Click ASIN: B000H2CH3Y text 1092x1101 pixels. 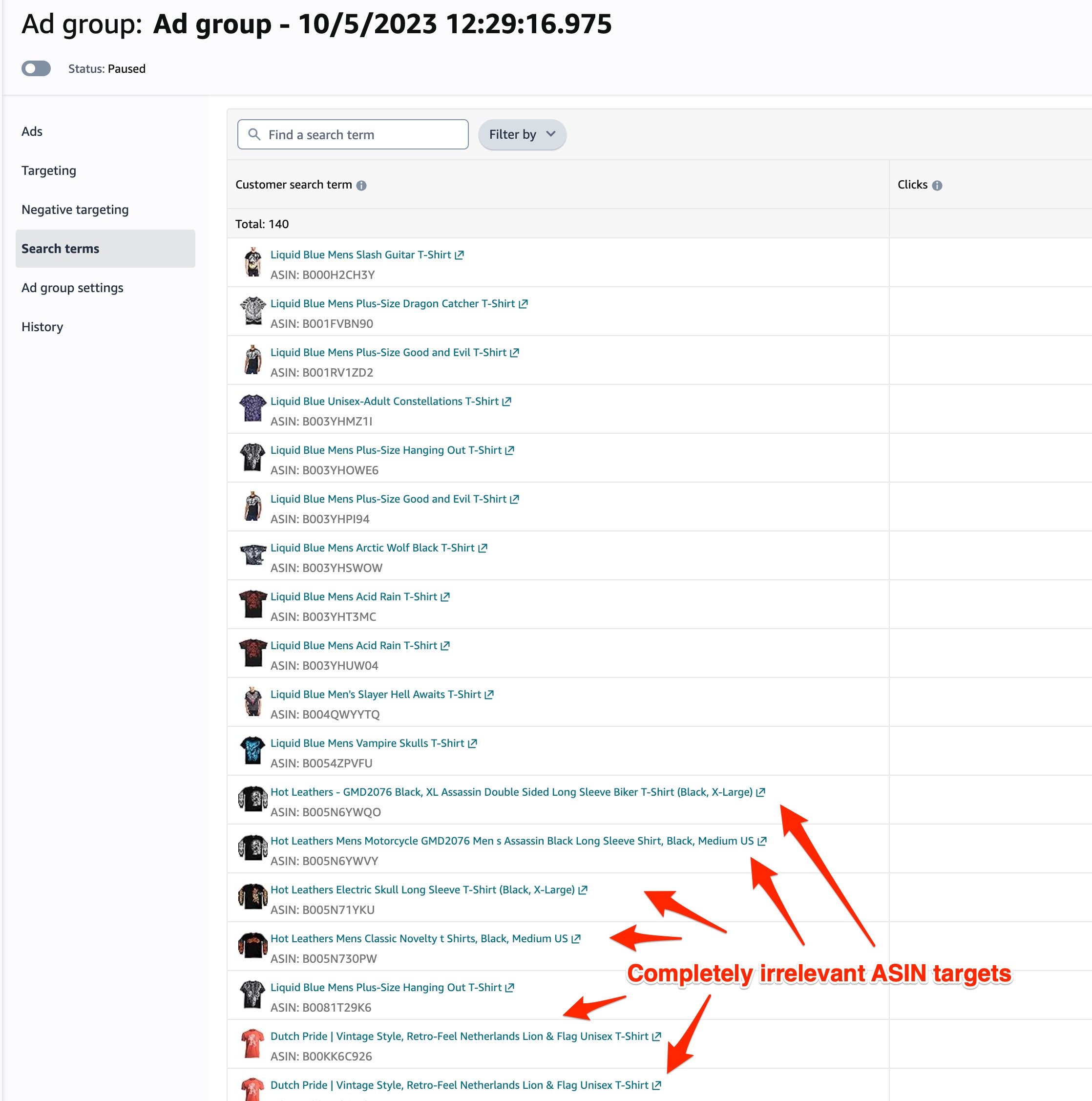pyautogui.click(x=322, y=275)
